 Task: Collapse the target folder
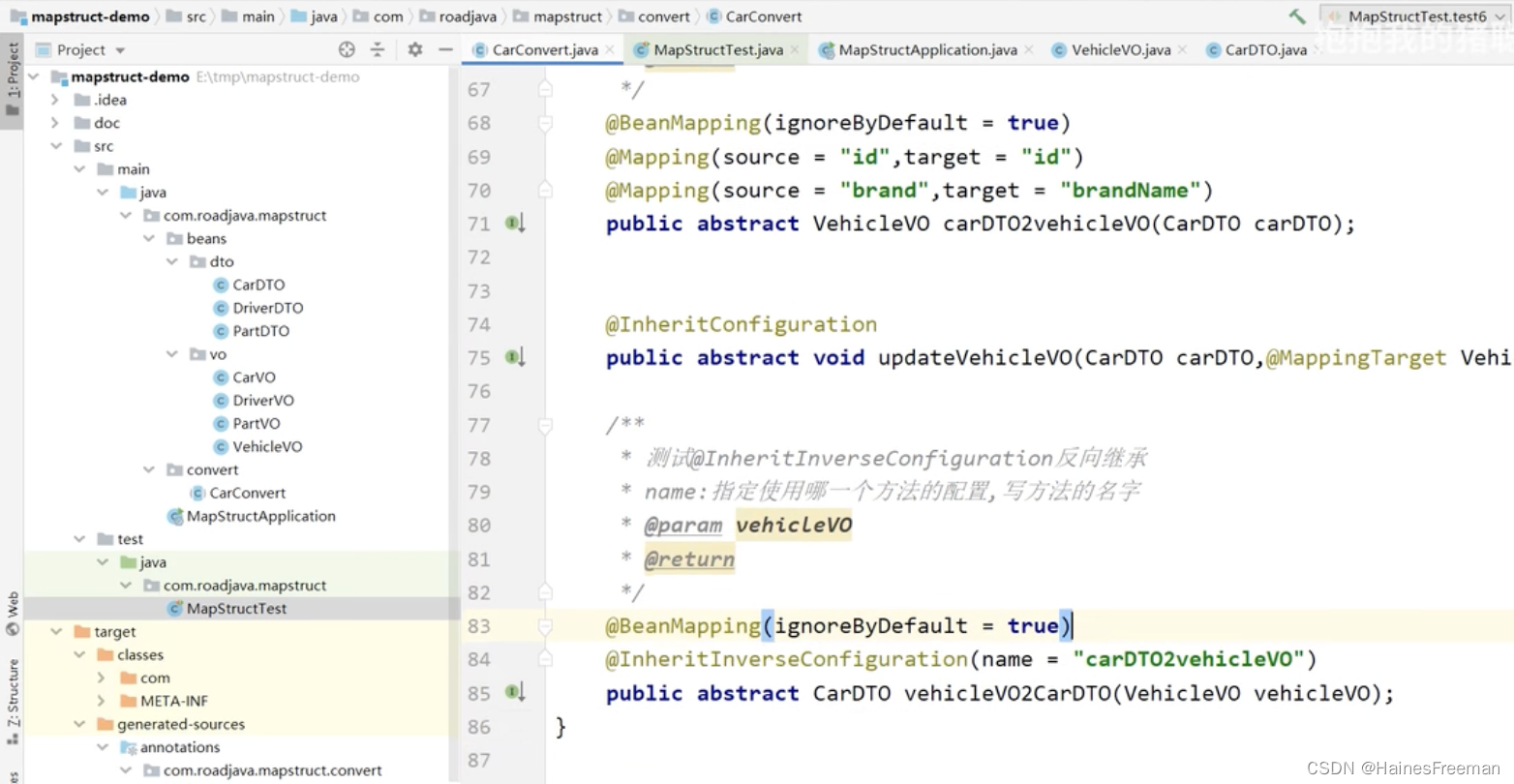(x=56, y=632)
